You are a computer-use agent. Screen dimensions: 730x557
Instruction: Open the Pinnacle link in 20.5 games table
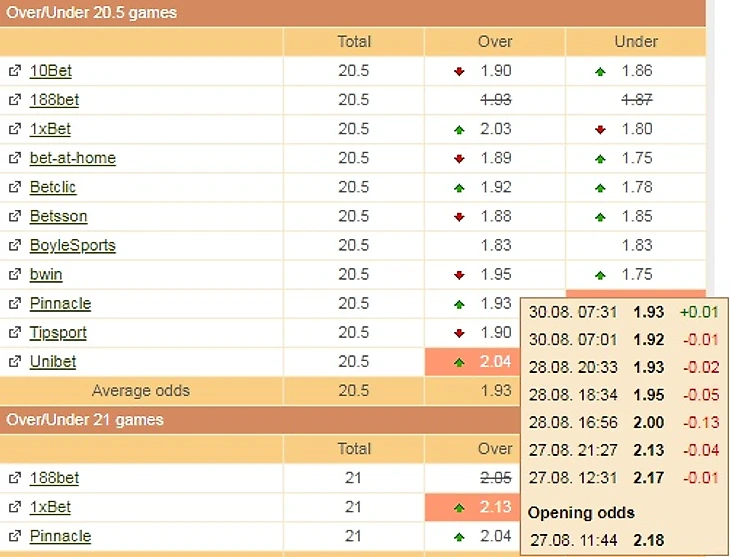[x=61, y=304]
